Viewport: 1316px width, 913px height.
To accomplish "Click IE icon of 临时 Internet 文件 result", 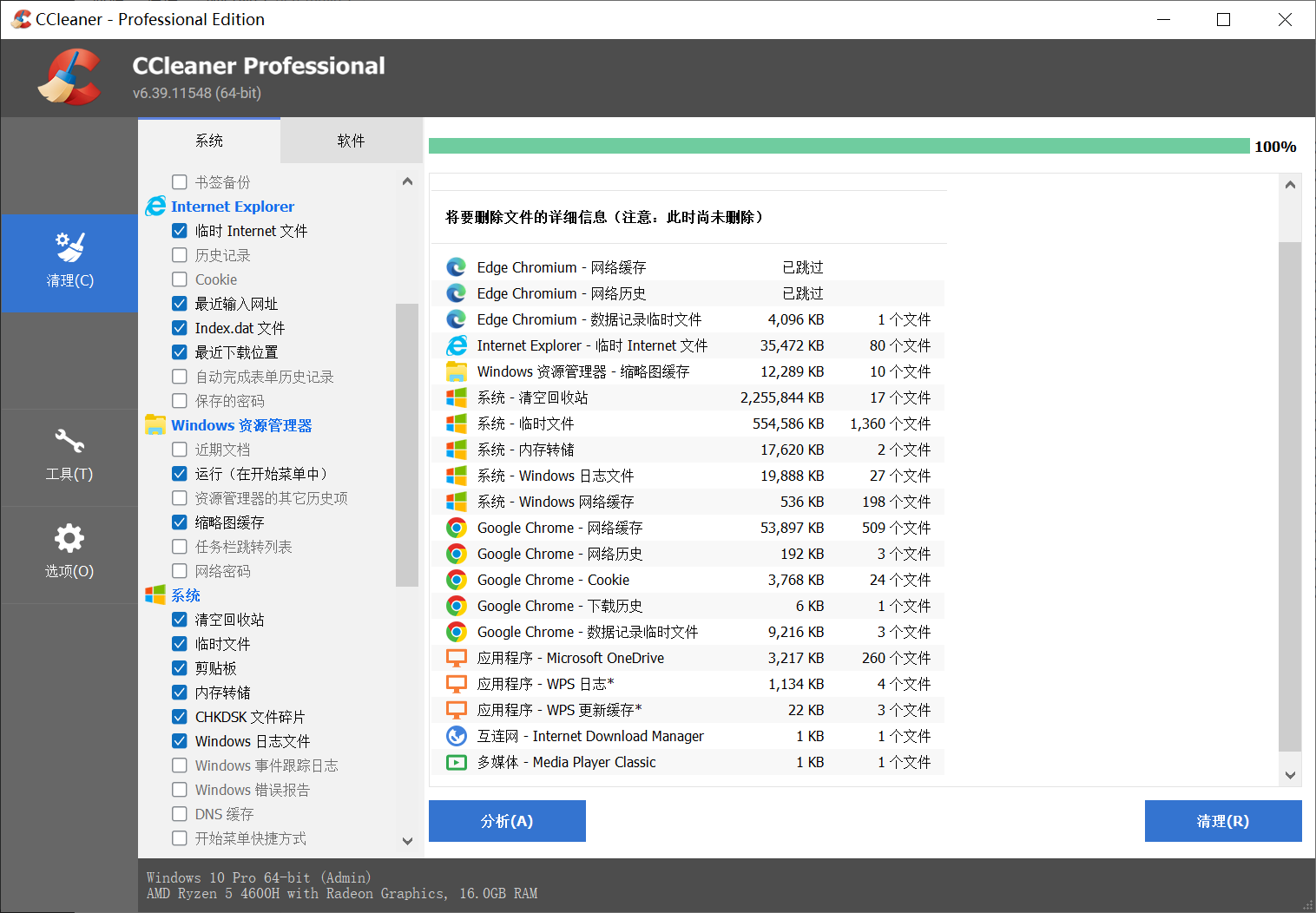I will pyautogui.click(x=457, y=345).
